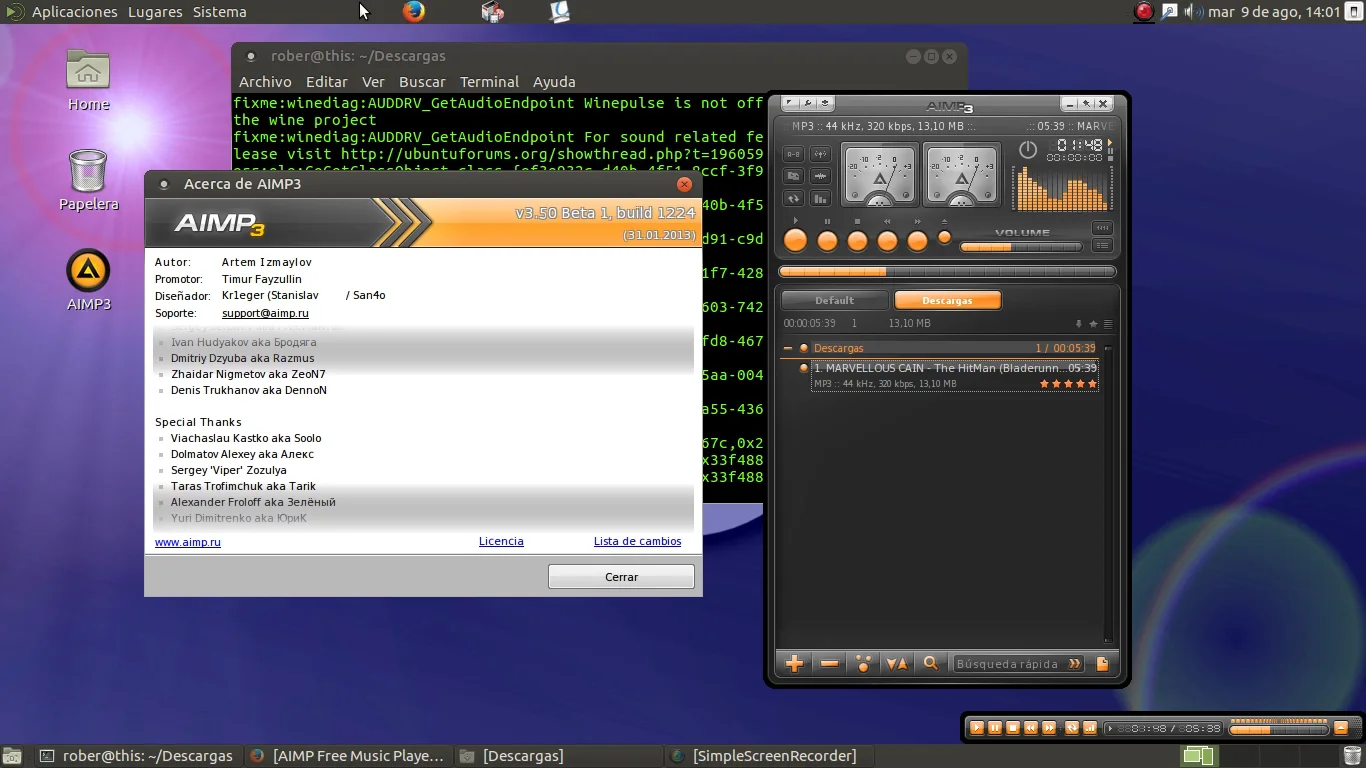The width and height of the screenshot is (1366, 768).
Task: Open the search magnifier icon in playlist toolbar
Action: [x=931, y=663]
